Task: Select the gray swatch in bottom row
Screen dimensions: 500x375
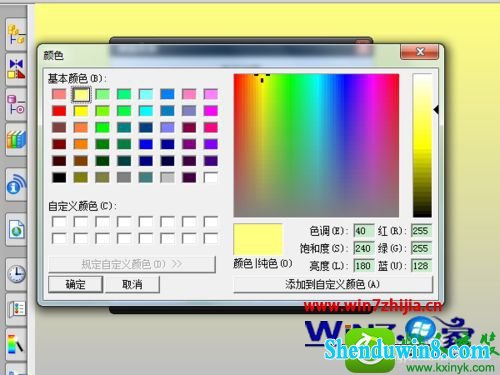Action: click(124, 177)
